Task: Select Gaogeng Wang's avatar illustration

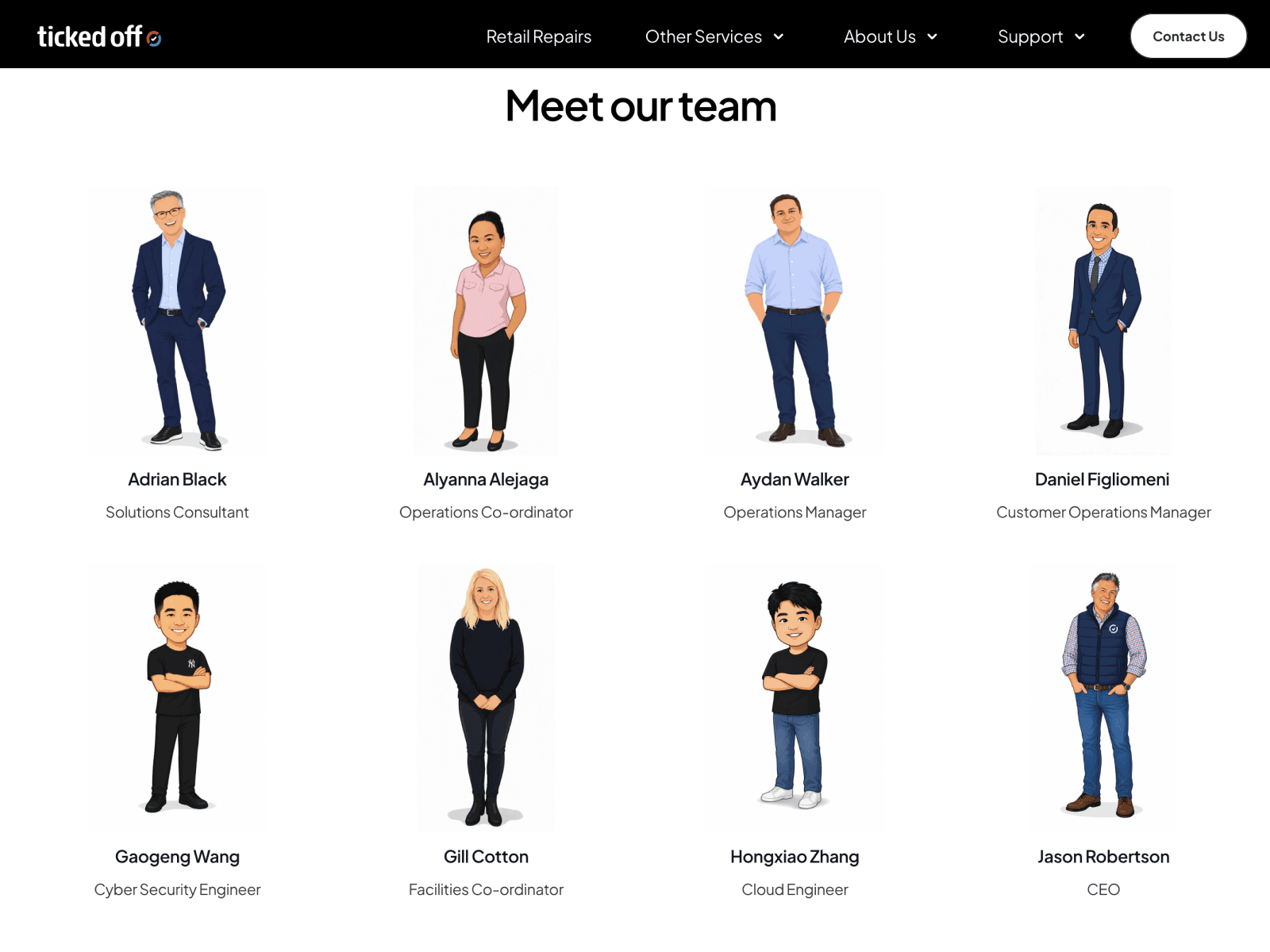Action: [178, 698]
